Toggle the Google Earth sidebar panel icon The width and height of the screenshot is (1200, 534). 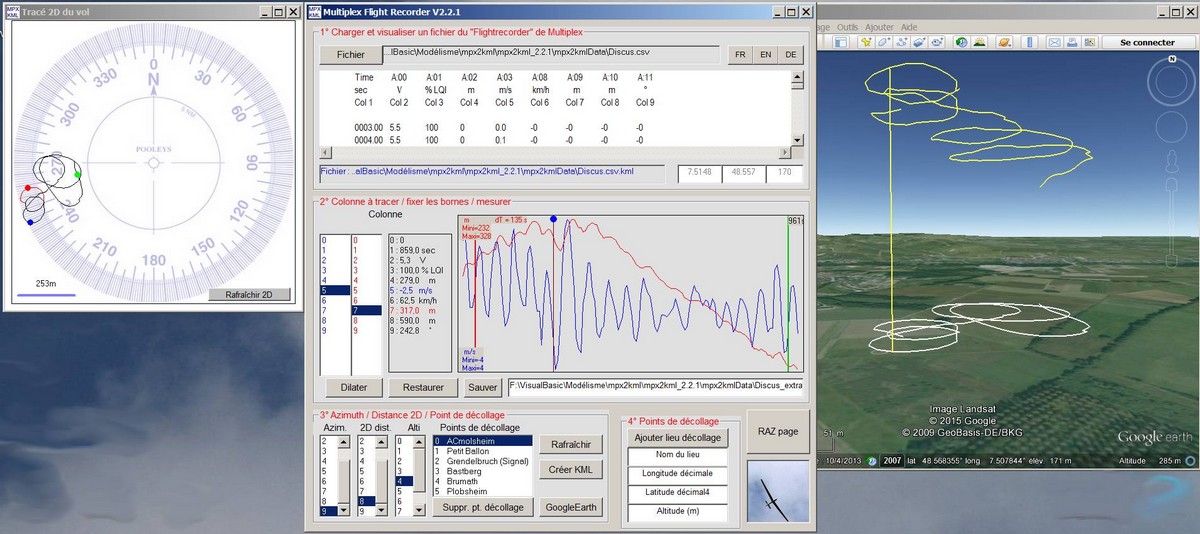pyautogui.click(x=841, y=42)
